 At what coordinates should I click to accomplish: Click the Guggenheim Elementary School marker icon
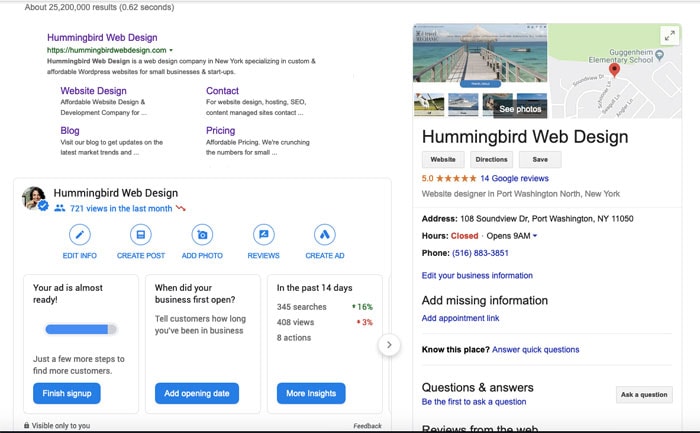(x=659, y=55)
